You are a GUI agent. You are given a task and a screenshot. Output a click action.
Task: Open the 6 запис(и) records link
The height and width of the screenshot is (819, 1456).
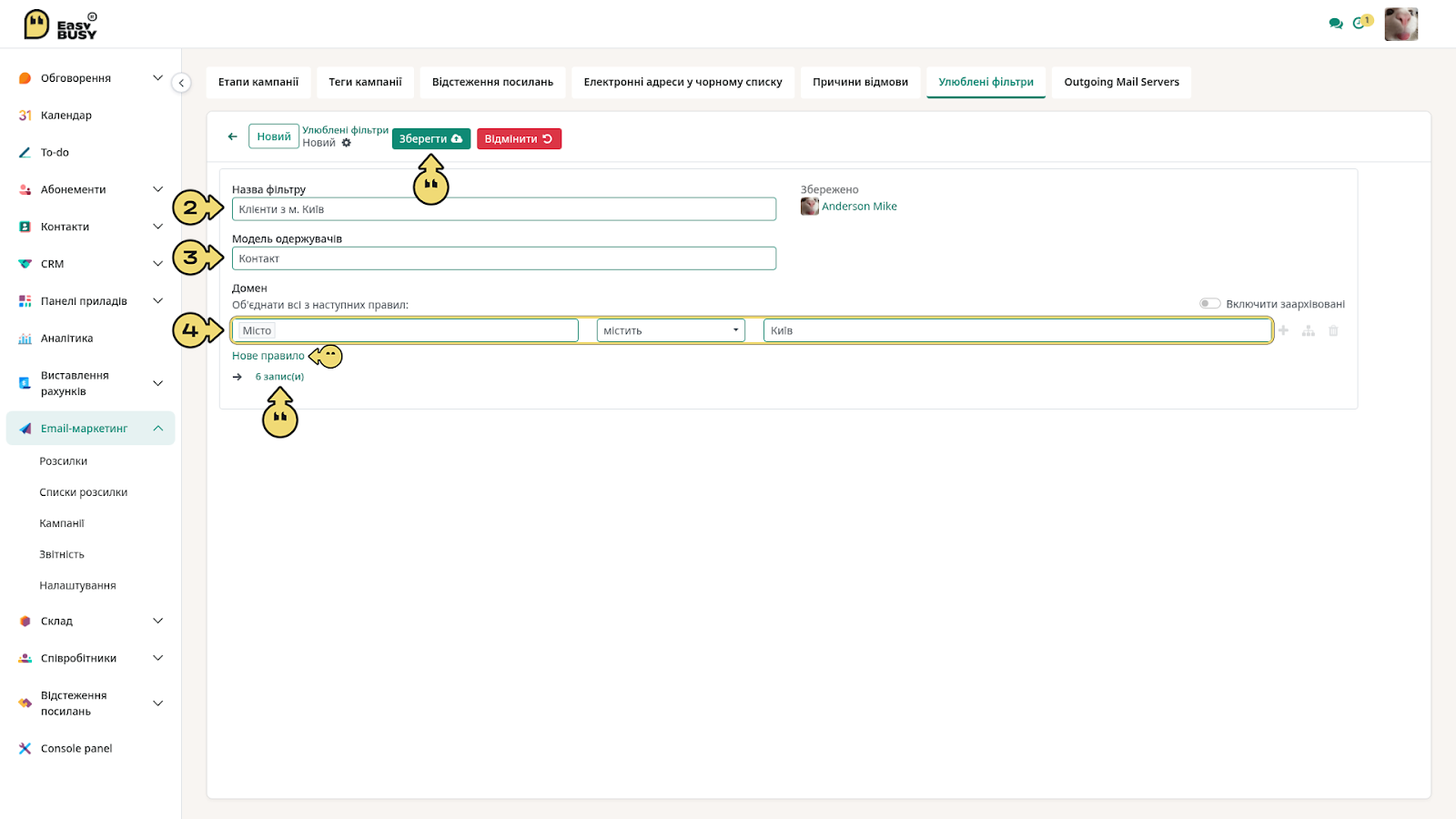279,377
